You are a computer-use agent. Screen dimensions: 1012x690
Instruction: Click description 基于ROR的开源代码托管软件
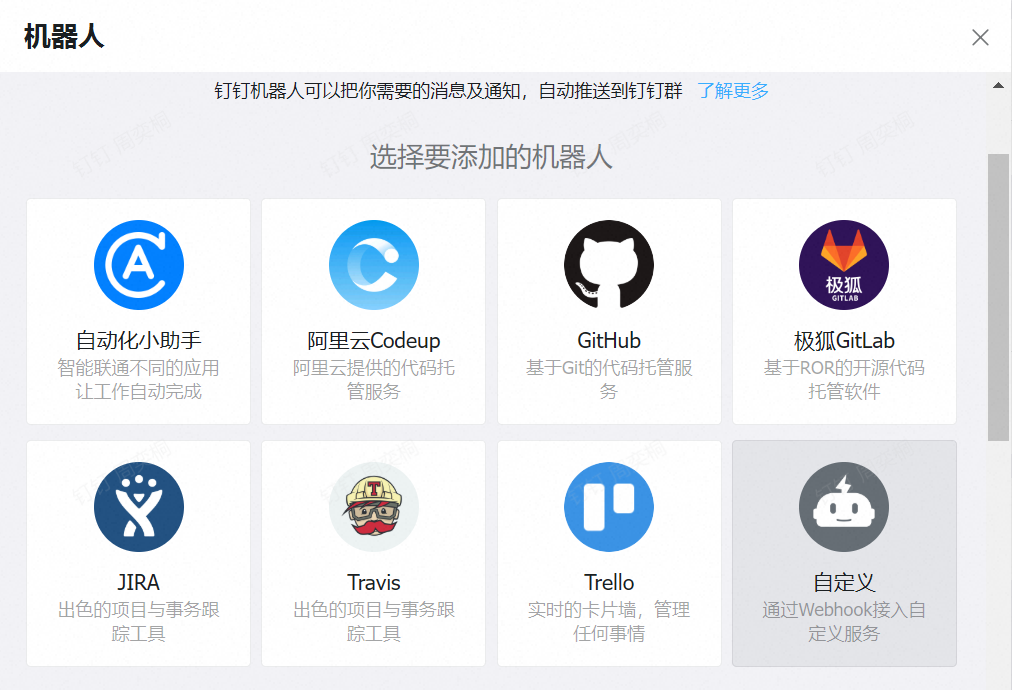(x=844, y=380)
